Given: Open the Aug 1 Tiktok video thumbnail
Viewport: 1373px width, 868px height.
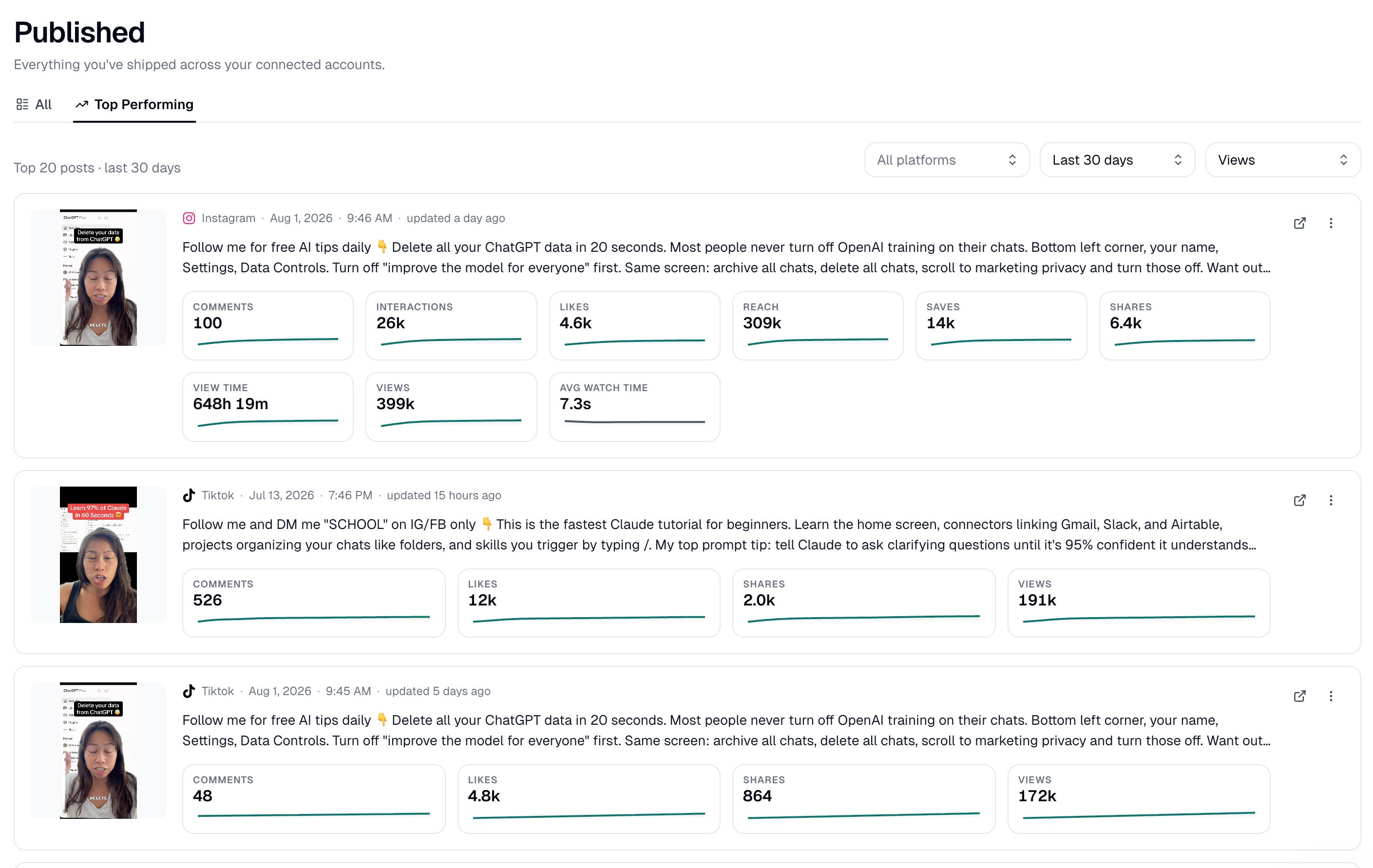Looking at the screenshot, I should 98,750.
